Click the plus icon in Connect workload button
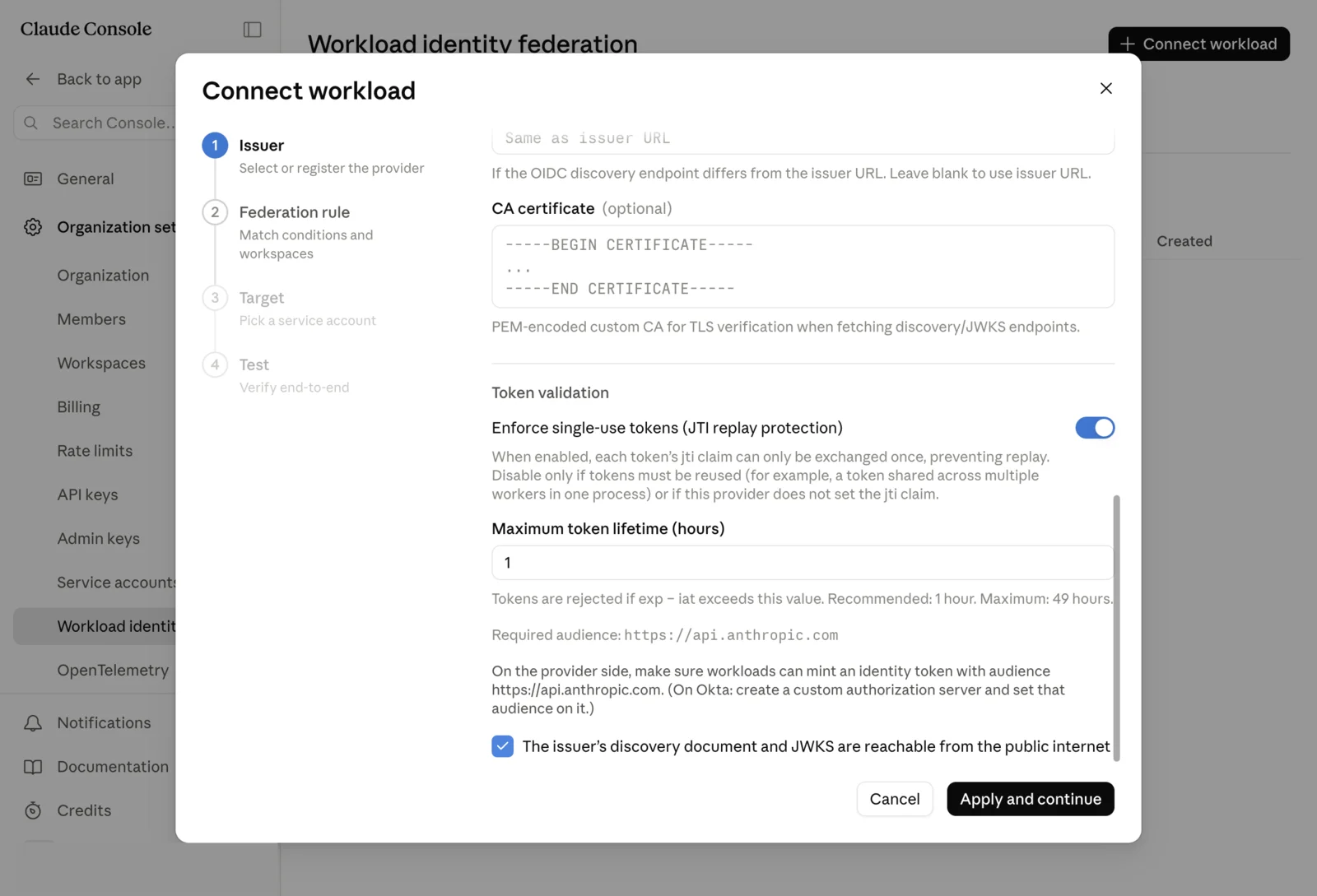This screenshot has height=896, width=1317. click(x=1127, y=44)
